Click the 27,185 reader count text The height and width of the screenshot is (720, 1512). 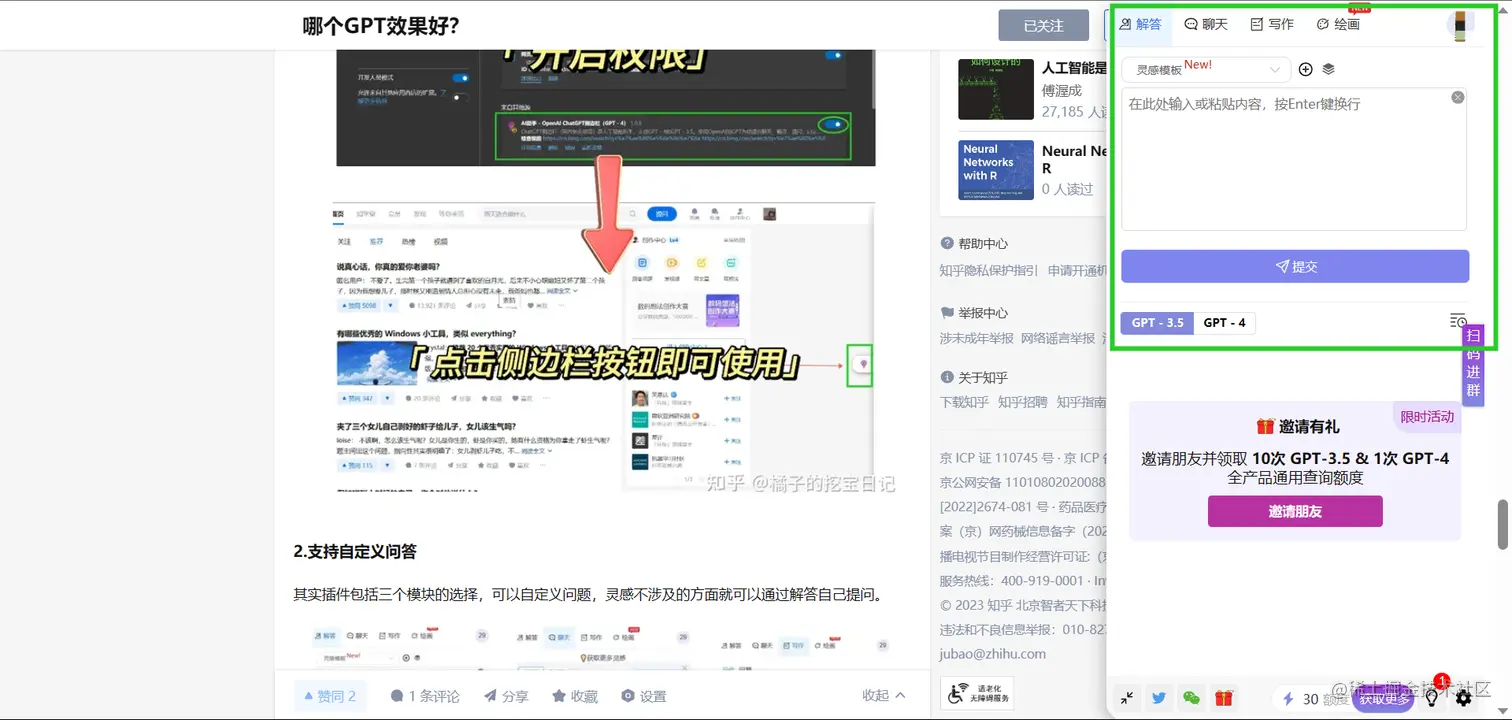(1074, 112)
